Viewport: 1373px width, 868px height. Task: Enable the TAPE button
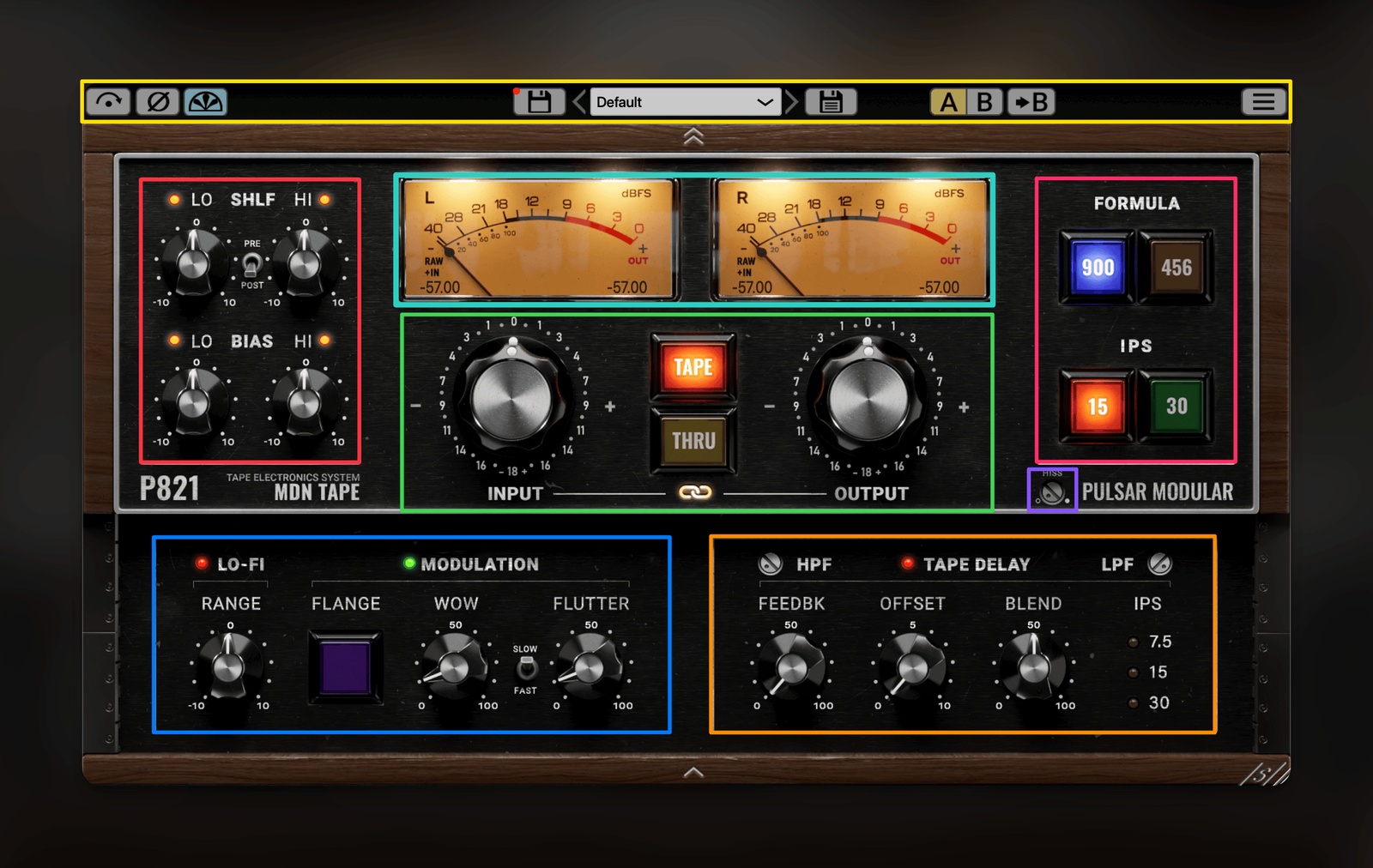[x=693, y=368]
